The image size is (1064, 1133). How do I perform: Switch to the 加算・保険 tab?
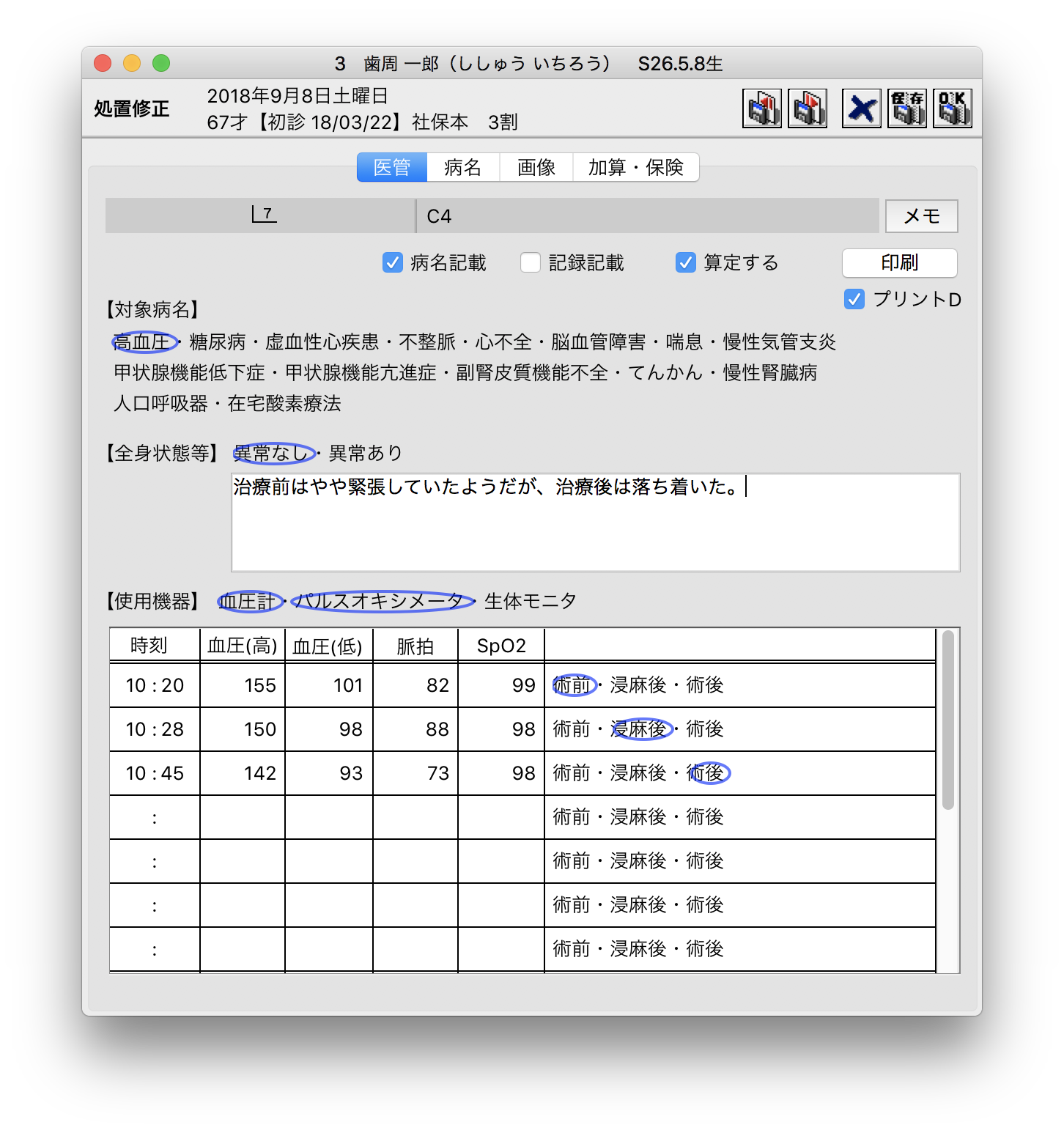636,167
